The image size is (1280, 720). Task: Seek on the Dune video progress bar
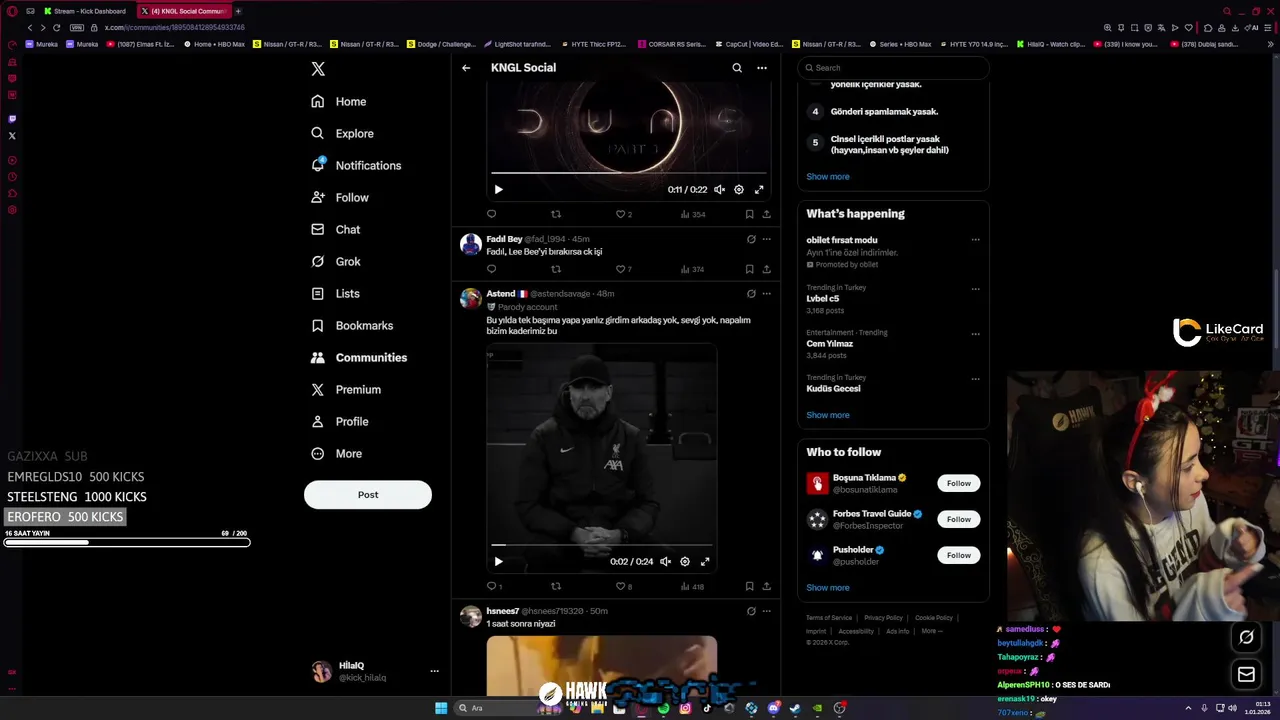click(628, 173)
